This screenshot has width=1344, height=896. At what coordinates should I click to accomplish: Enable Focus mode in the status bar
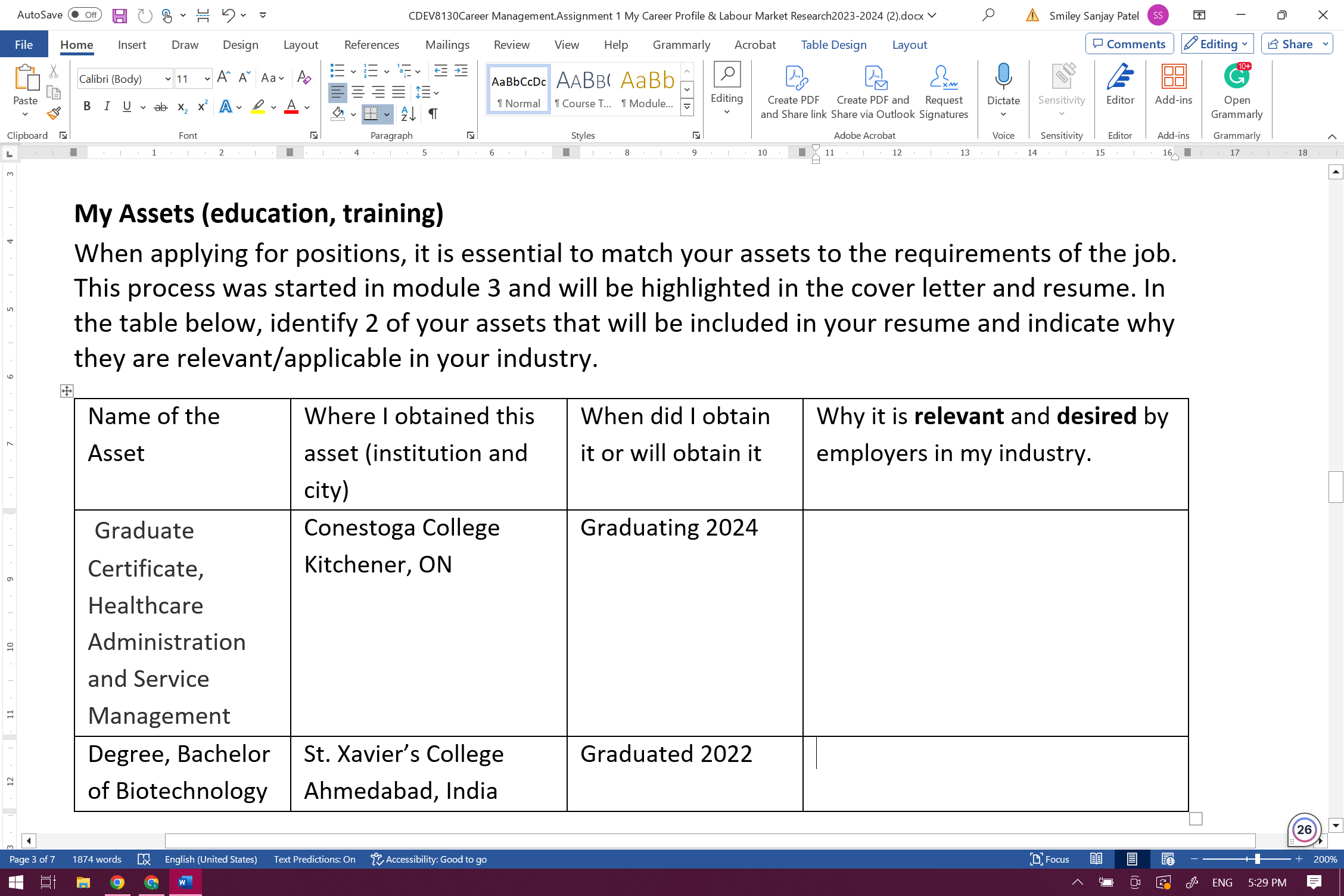[x=1050, y=859]
